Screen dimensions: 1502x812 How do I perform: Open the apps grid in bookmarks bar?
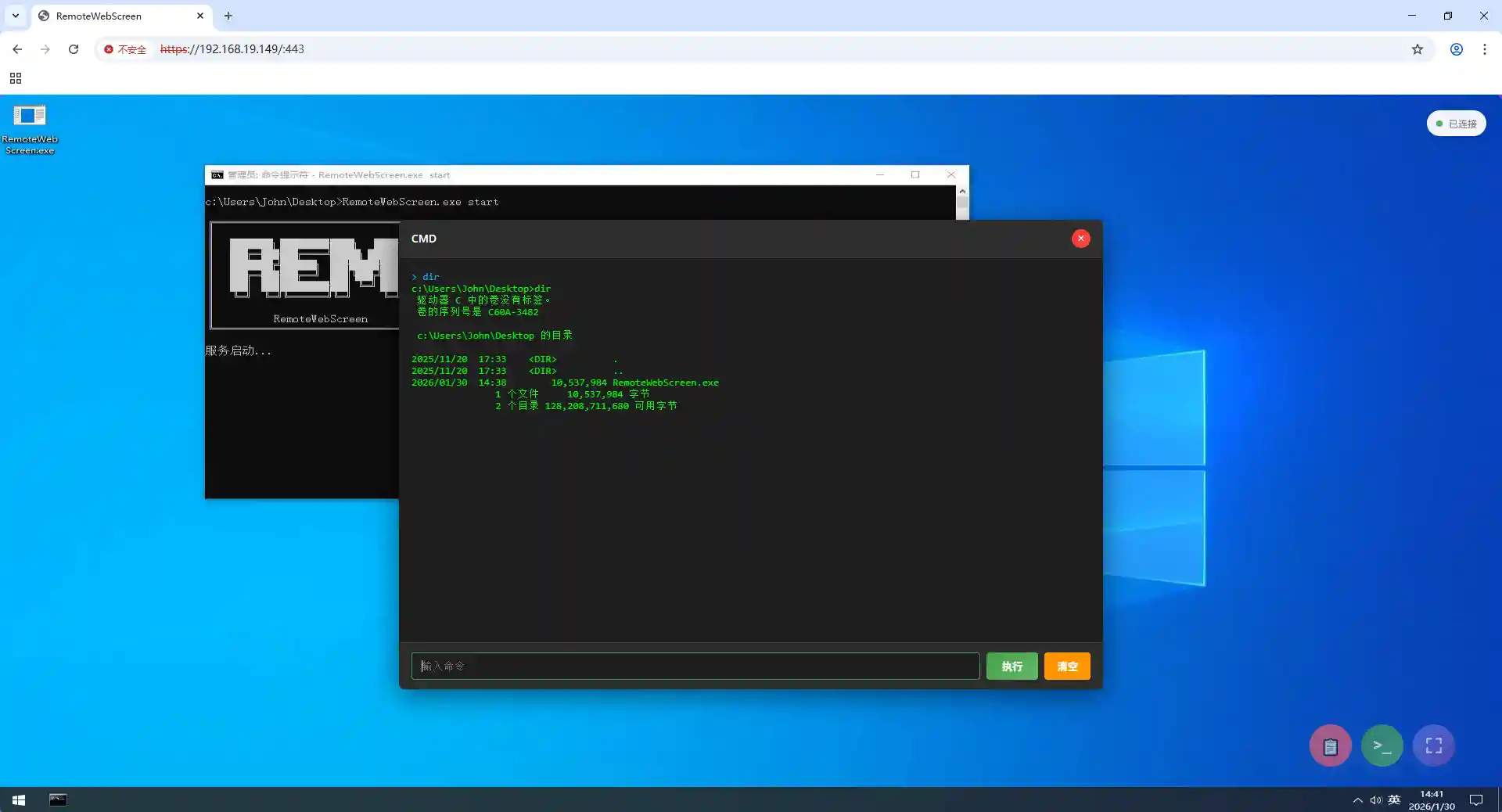click(16, 78)
